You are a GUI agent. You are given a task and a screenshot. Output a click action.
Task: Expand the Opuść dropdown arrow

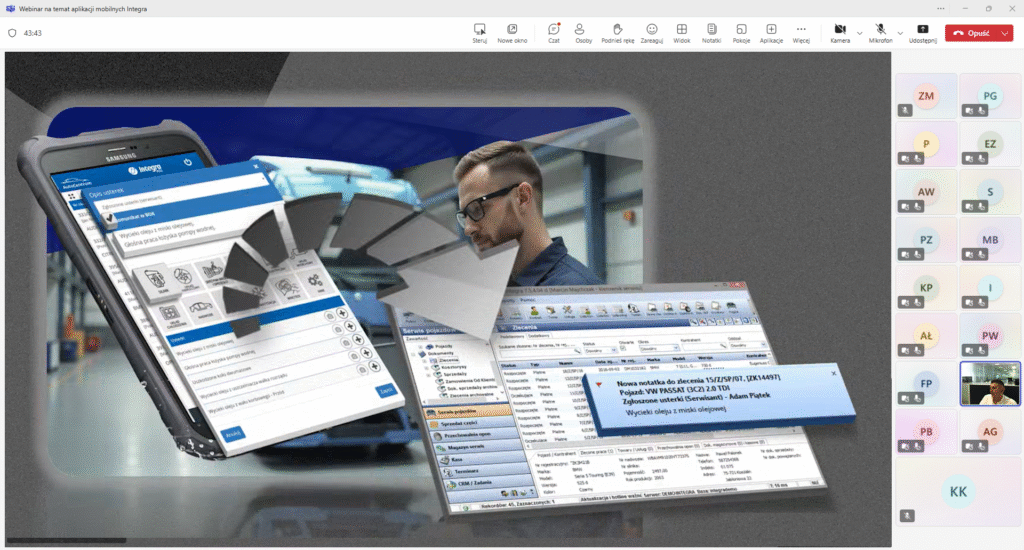coord(1005,33)
